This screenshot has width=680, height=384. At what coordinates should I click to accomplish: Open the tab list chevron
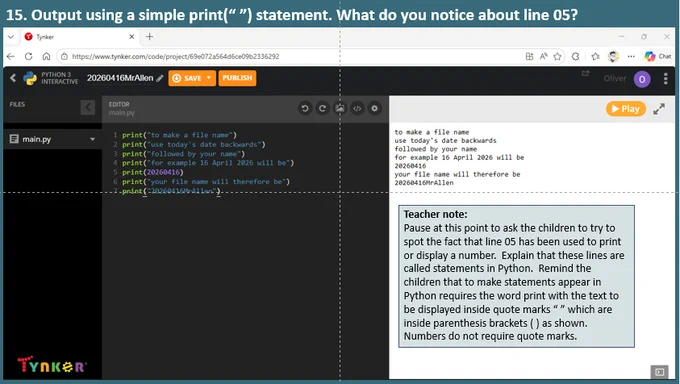click(11, 37)
